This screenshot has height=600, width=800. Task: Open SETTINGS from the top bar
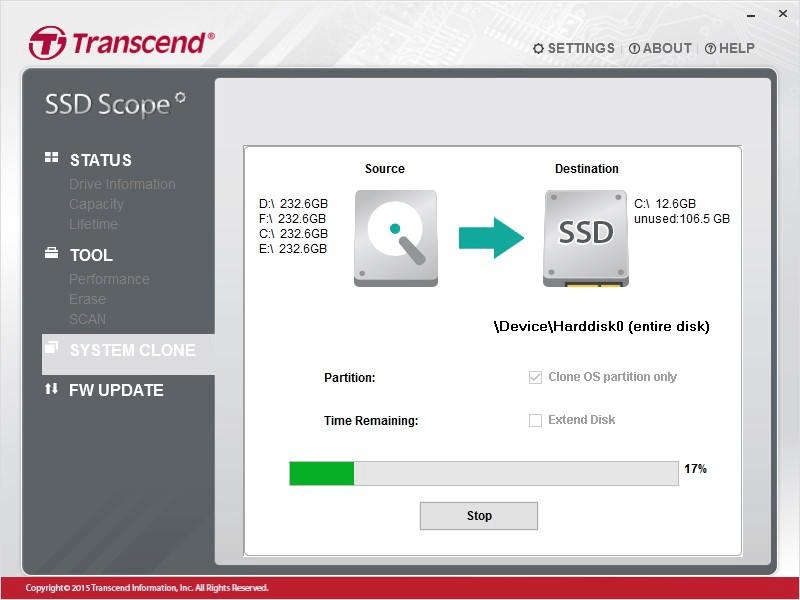574,48
